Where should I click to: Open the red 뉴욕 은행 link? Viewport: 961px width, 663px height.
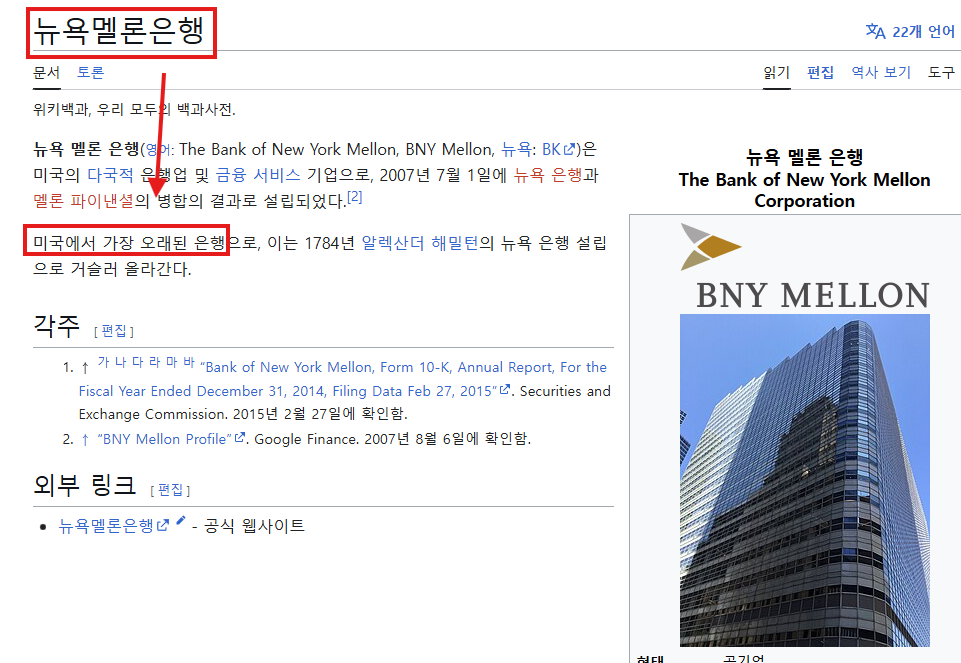(x=548, y=175)
